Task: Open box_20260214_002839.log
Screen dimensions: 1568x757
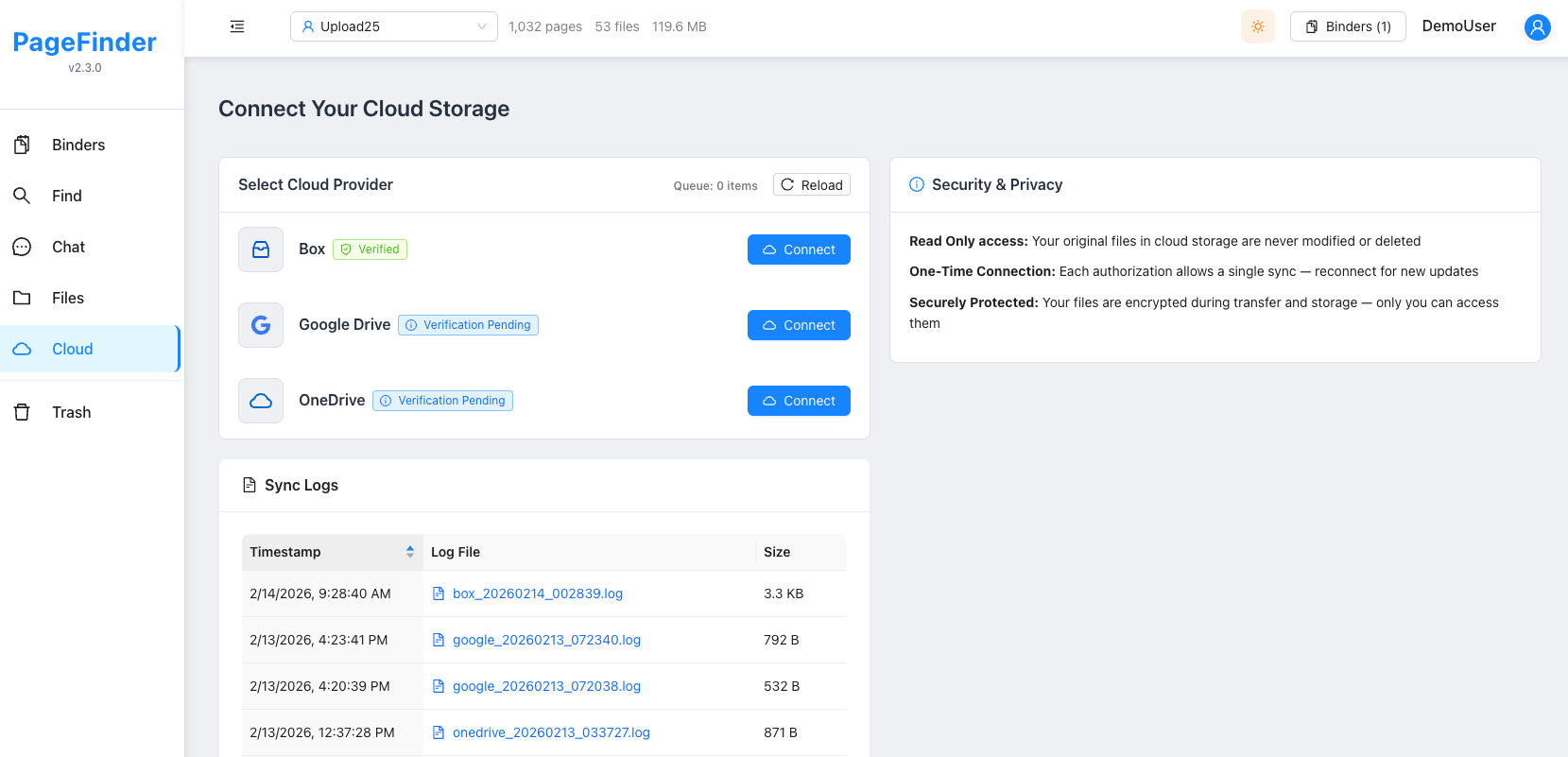Action: [x=538, y=594]
